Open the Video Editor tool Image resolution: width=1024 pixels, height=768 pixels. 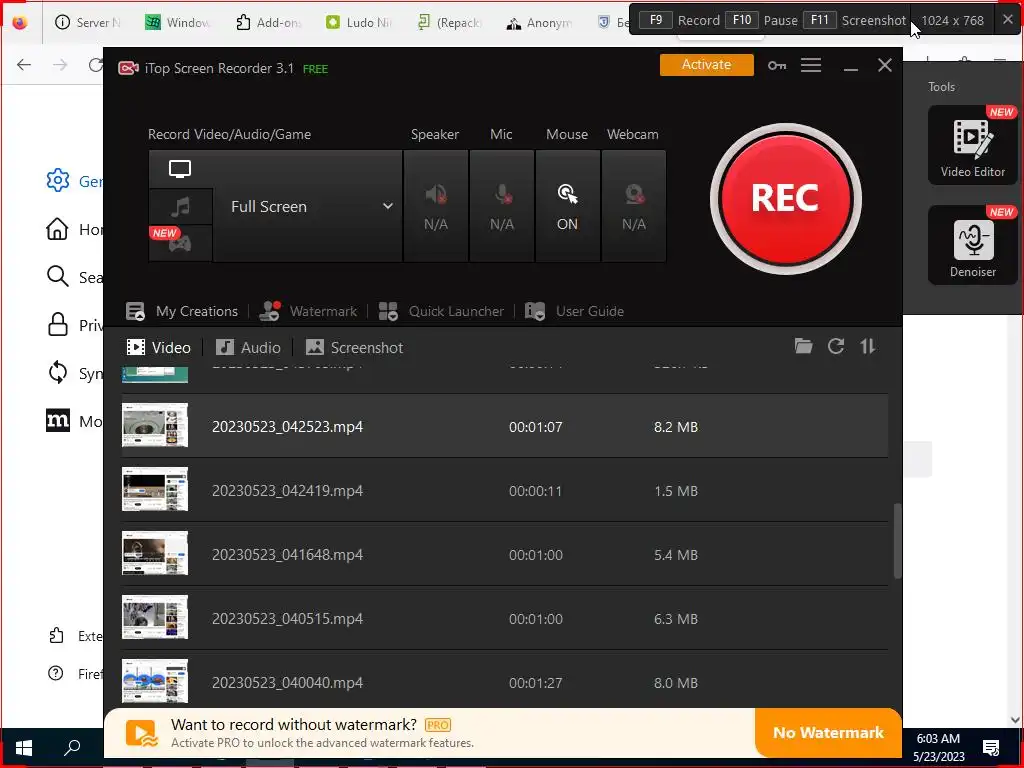coord(972,145)
